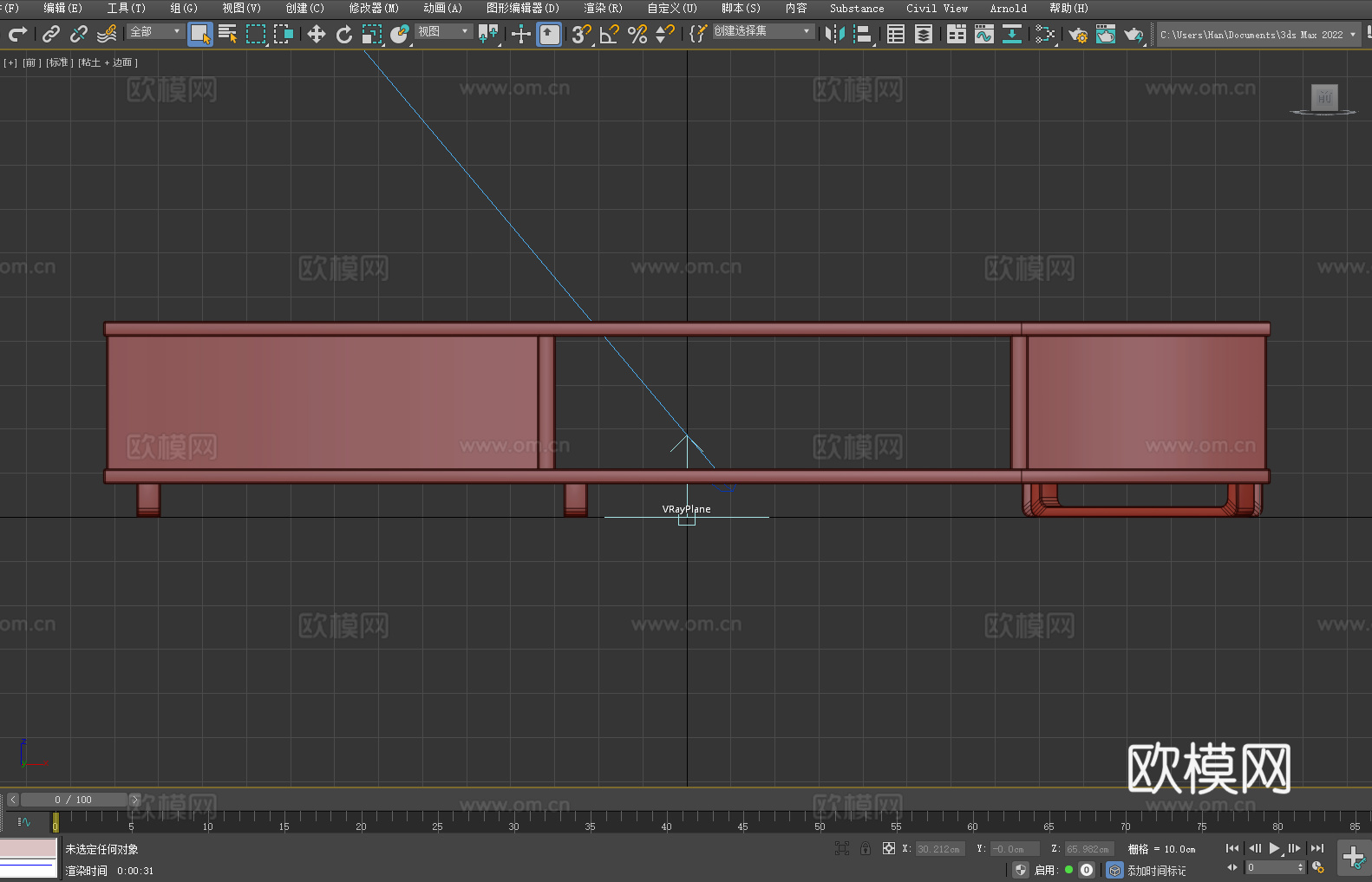Activate the Select and Place tool
Screen dimensions: 1372x882
click(x=400, y=34)
